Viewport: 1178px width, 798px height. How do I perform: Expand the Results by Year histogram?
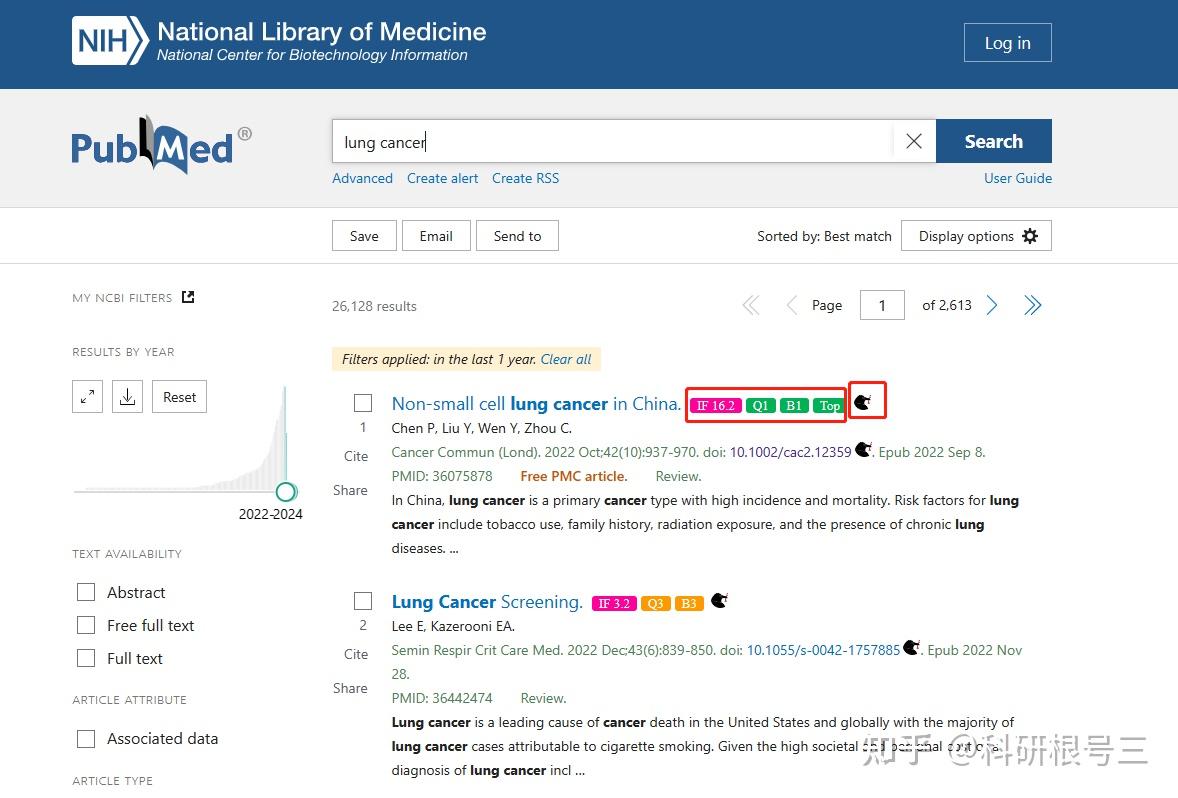pos(87,396)
